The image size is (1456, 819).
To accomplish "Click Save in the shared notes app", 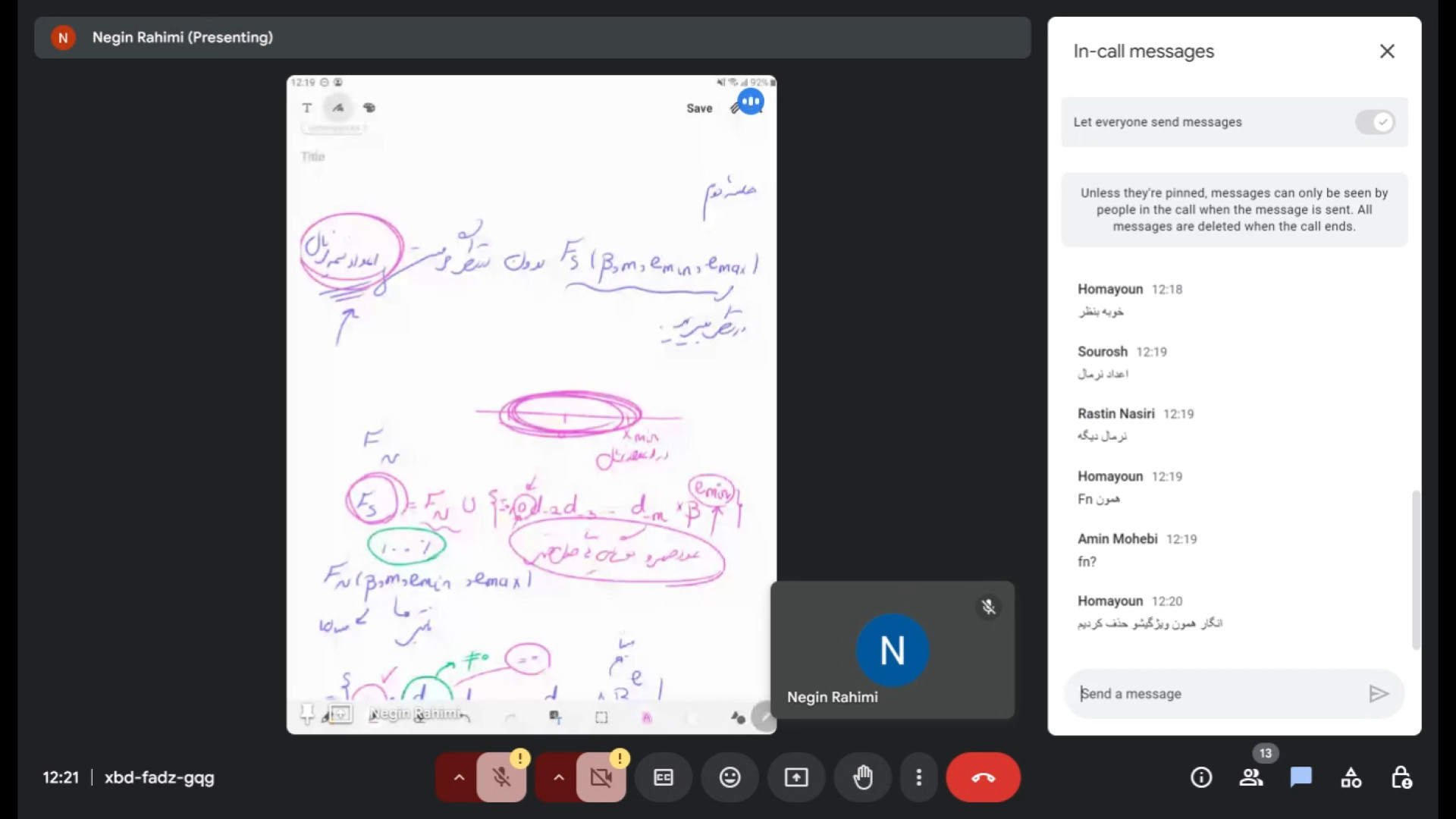I will 699,108.
